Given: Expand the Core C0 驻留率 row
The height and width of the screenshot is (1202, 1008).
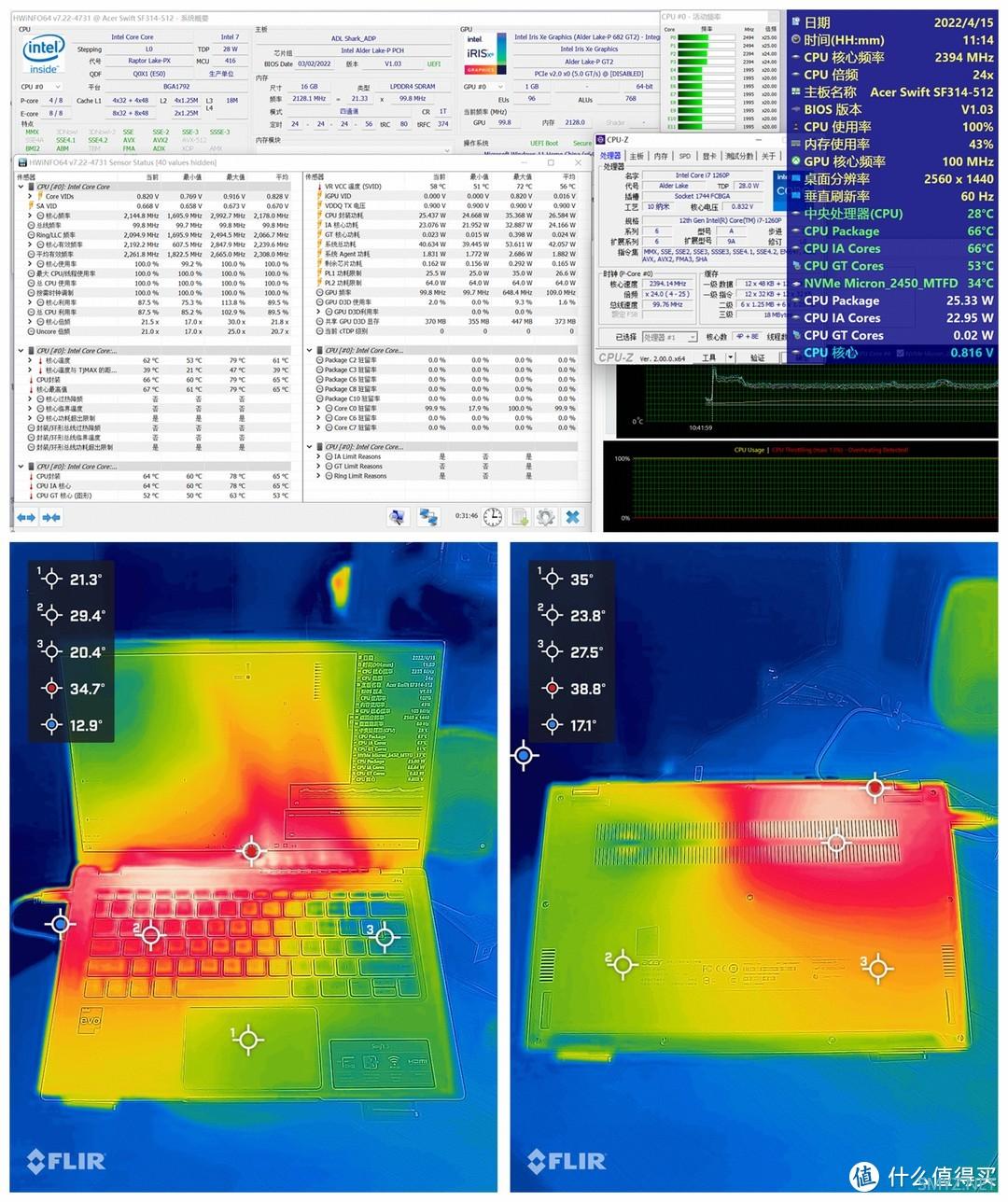Looking at the screenshot, I should point(319,409).
